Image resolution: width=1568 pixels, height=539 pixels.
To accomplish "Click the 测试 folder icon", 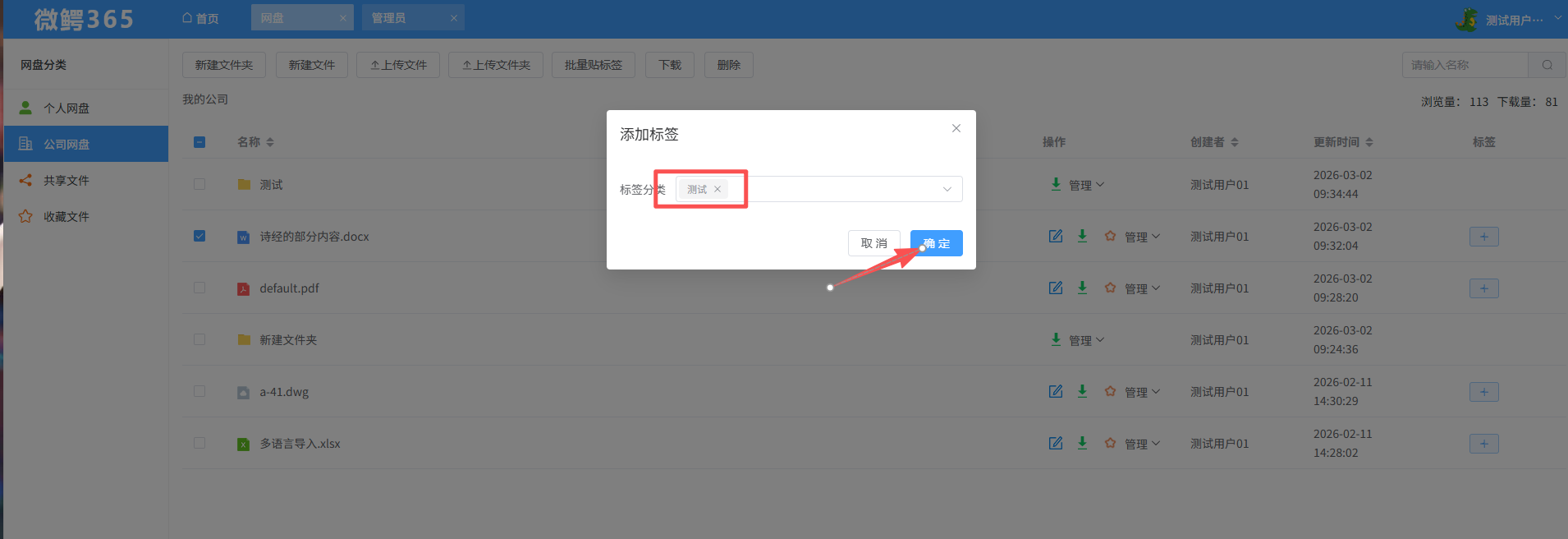I will [244, 184].
